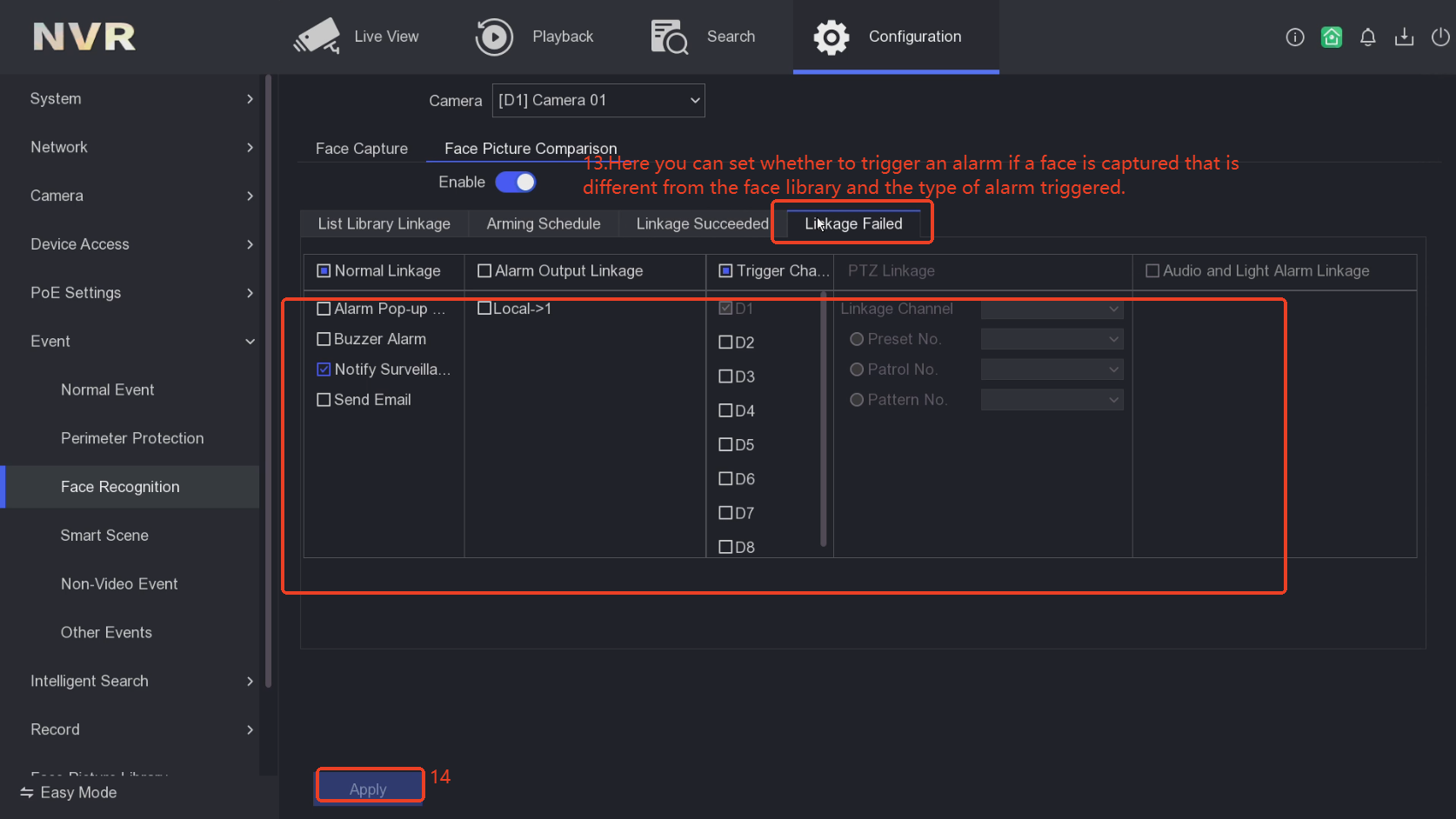Click the Configuration gear icon

click(x=831, y=37)
